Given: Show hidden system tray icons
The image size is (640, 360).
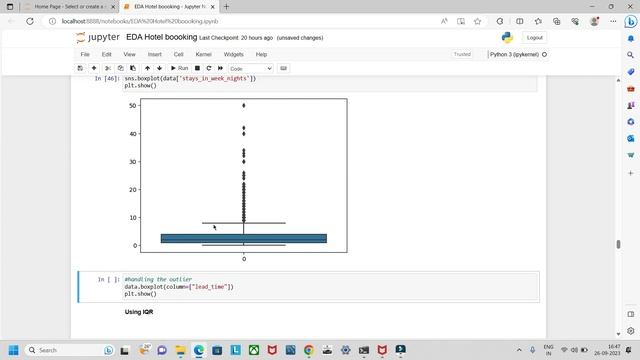Looking at the screenshot, I should tap(519, 350).
